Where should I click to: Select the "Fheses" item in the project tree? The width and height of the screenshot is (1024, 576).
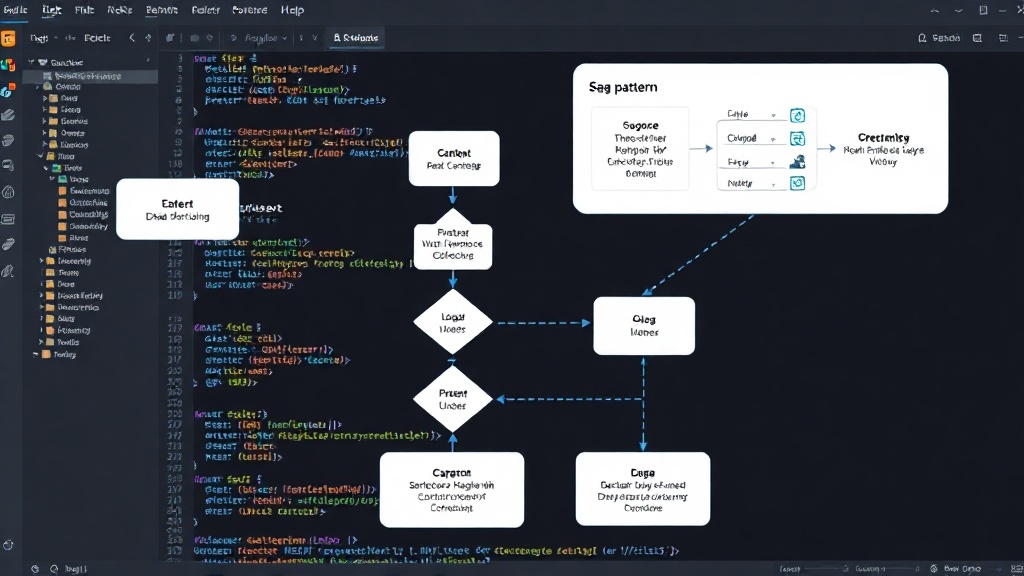click(67, 249)
